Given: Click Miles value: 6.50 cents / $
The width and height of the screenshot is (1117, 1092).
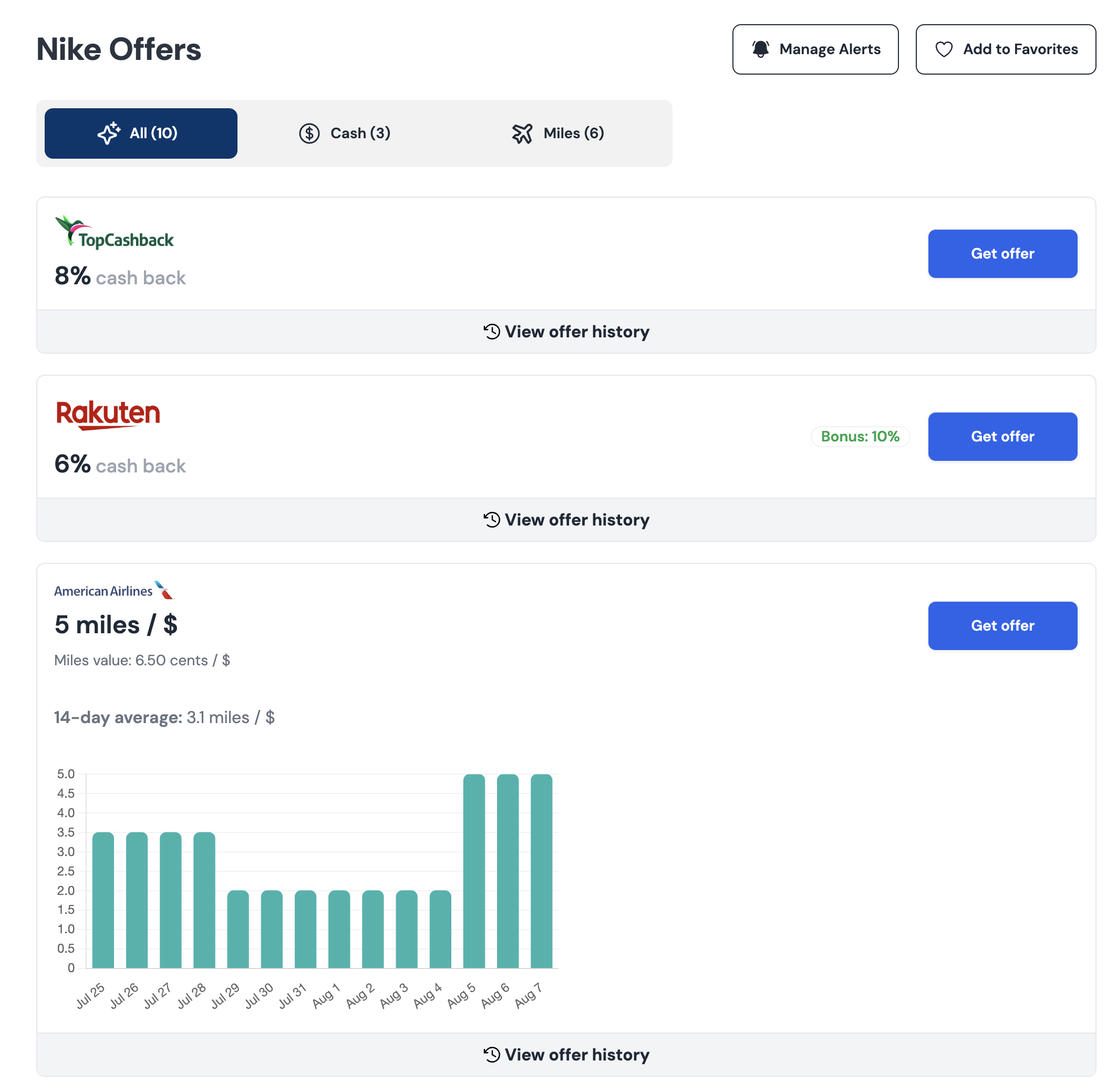Looking at the screenshot, I should [x=142, y=660].
